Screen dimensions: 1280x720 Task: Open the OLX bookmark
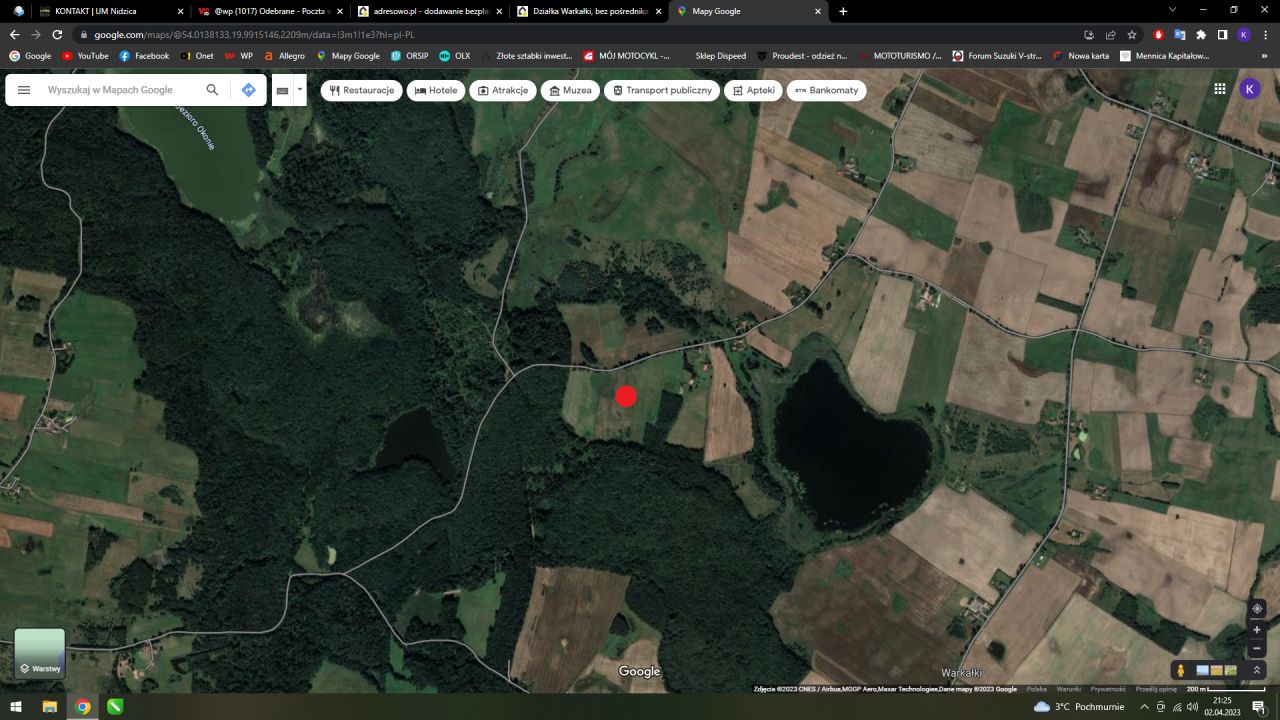[454, 56]
